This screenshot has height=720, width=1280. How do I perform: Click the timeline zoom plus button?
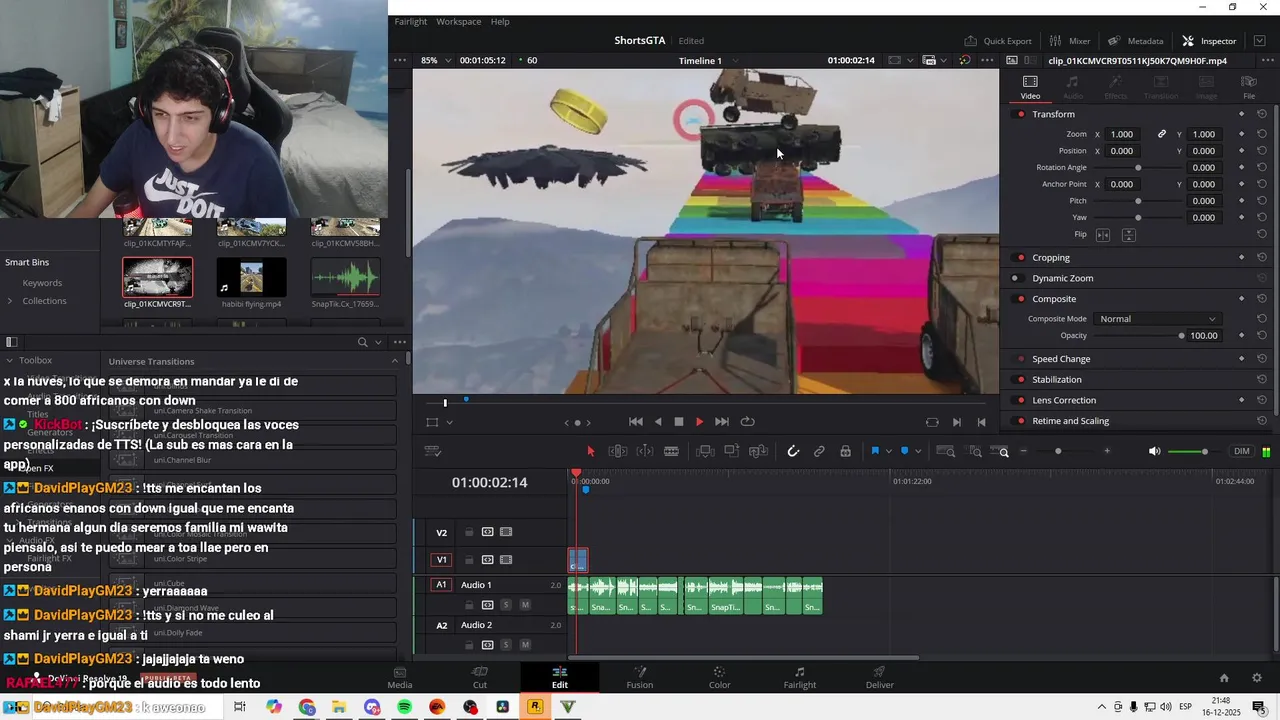pyautogui.click(x=1107, y=451)
